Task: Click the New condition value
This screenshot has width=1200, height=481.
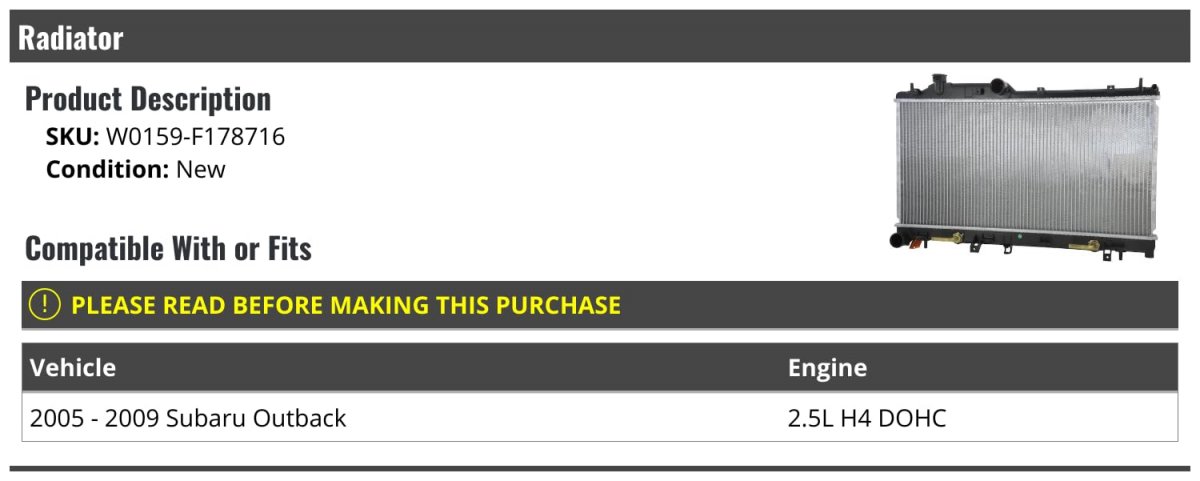Action: point(201,169)
